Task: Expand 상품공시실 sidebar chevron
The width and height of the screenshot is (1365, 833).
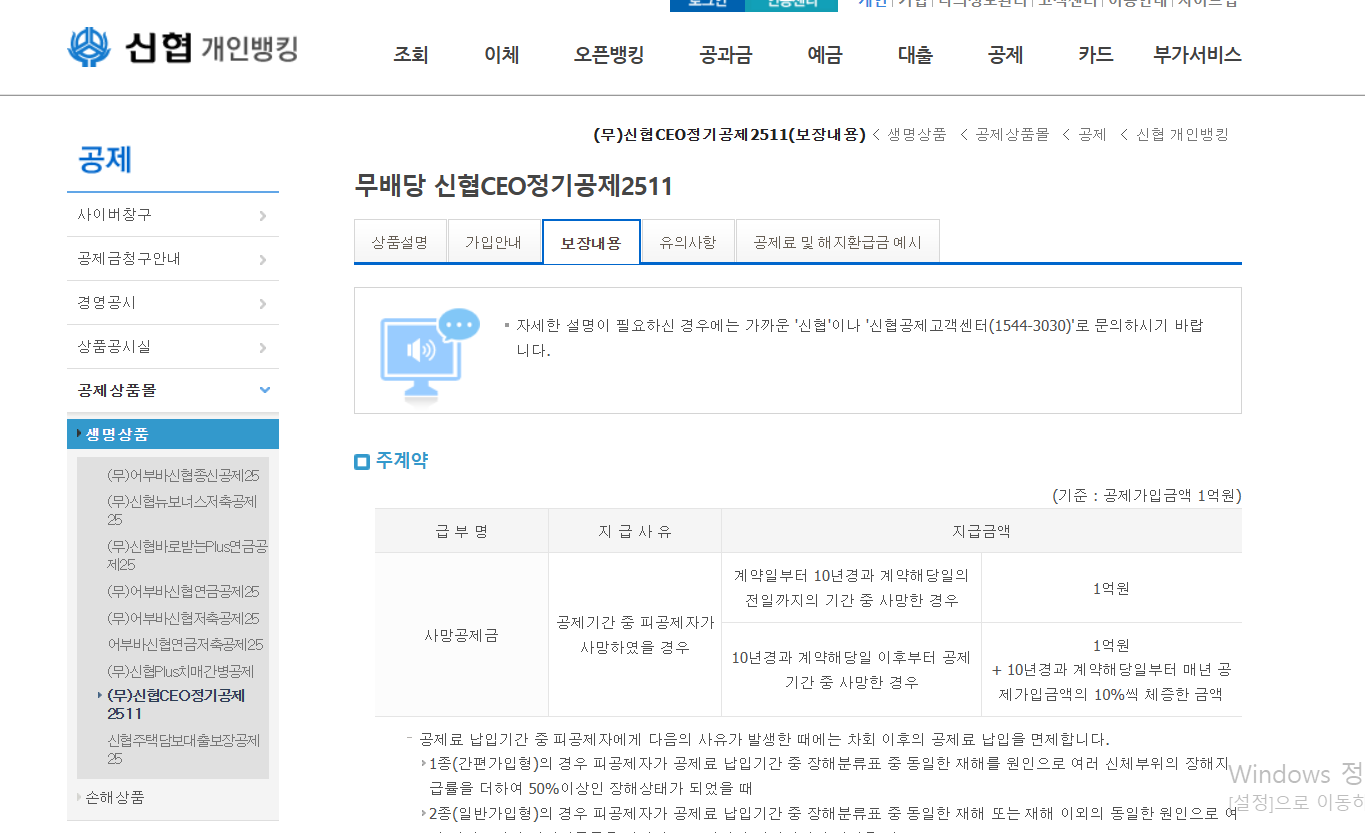Action: pos(263,348)
